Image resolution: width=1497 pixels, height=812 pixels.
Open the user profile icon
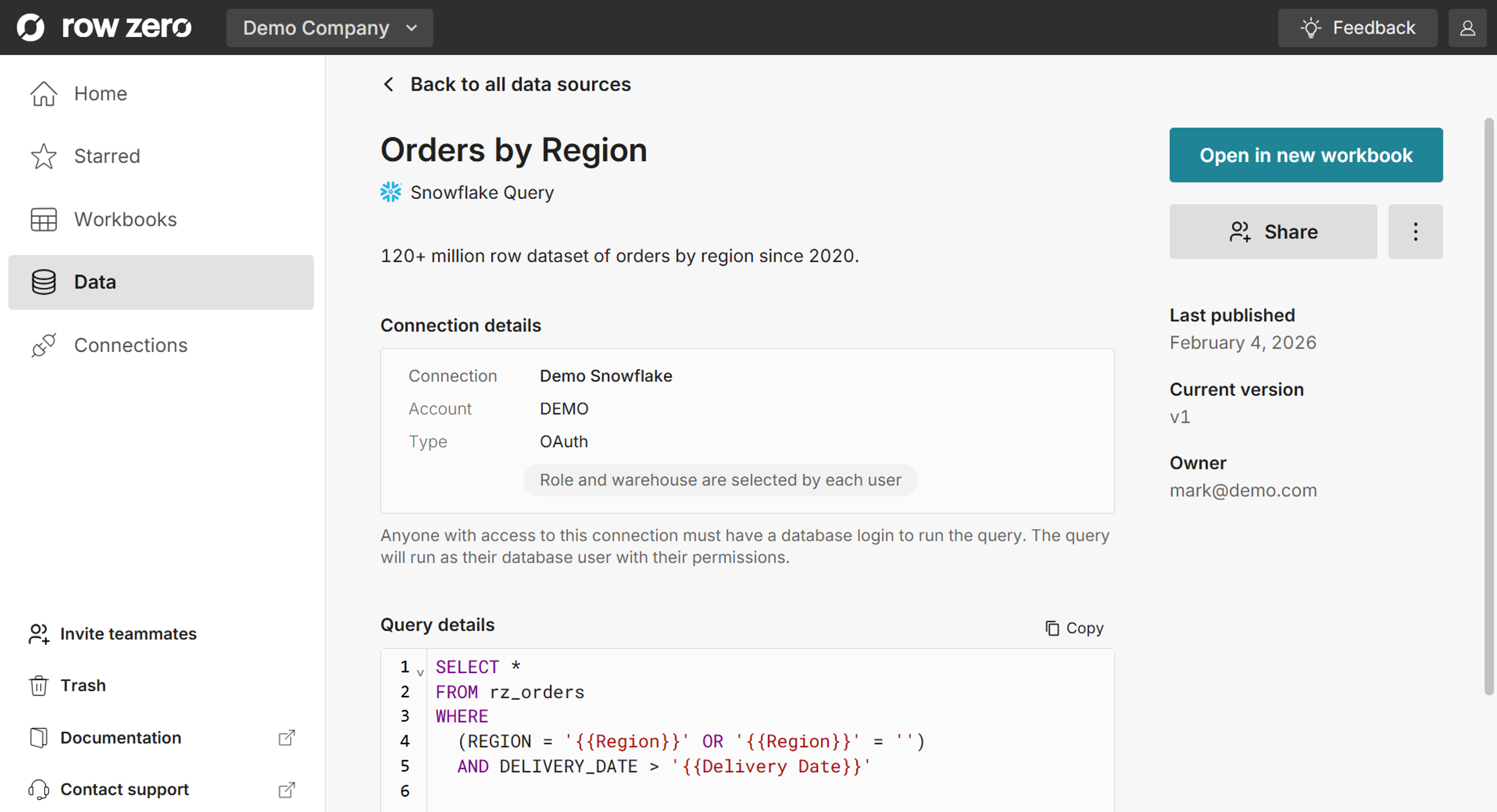click(x=1467, y=27)
